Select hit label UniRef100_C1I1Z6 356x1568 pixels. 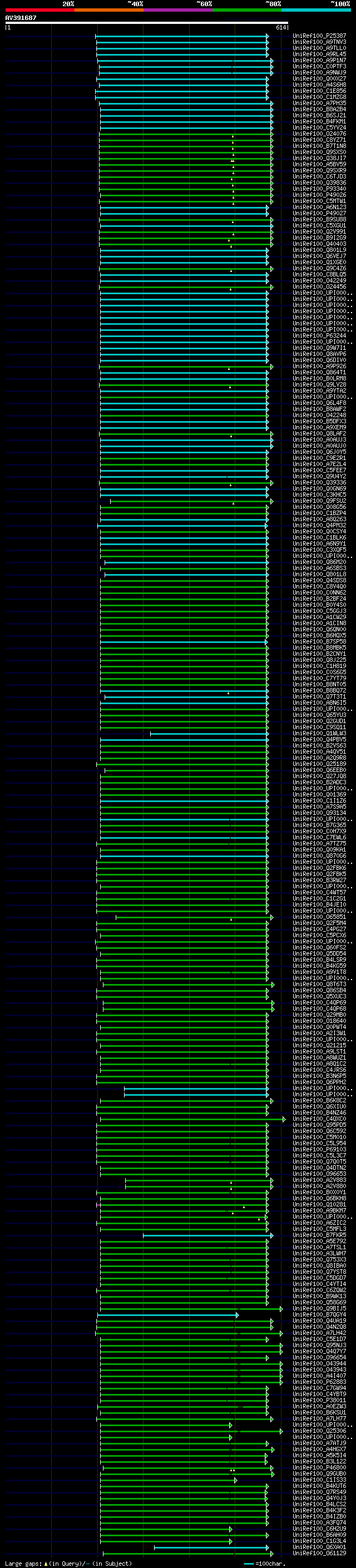pos(319,800)
